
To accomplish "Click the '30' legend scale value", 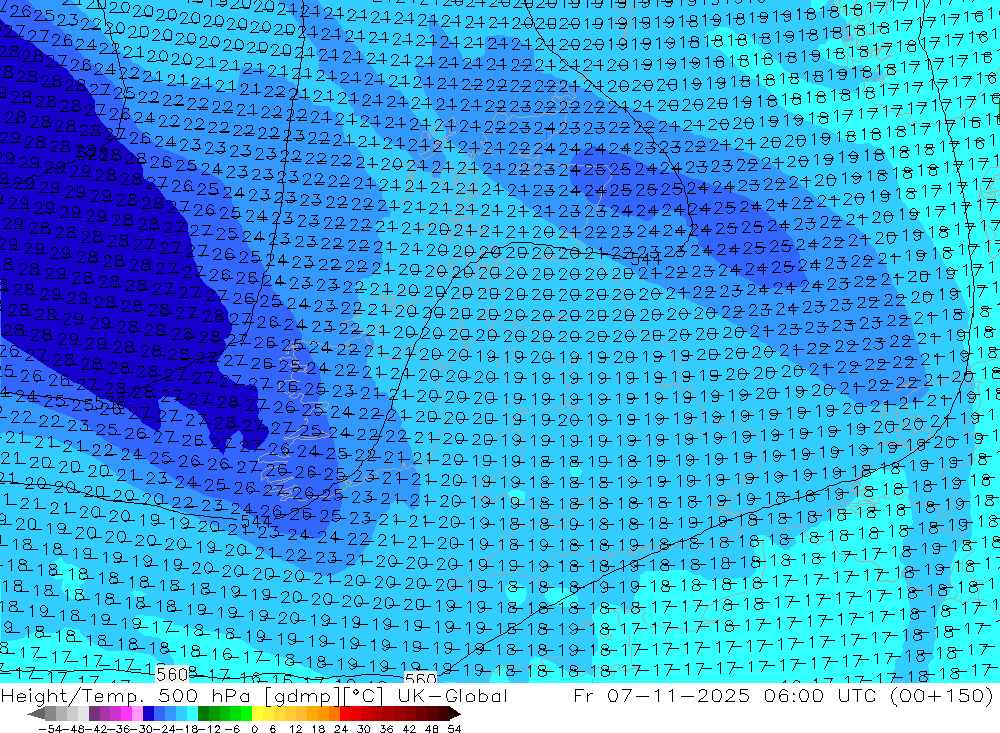I will [364, 729].
